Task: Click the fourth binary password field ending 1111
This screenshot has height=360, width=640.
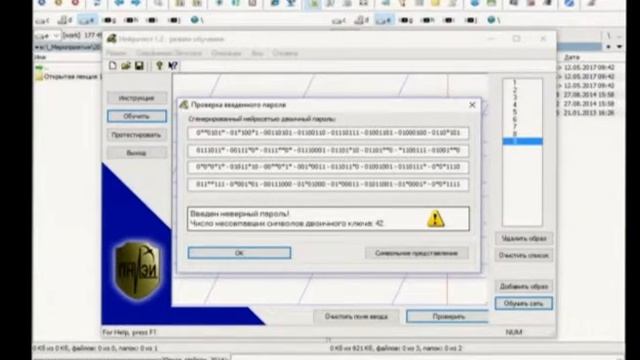Action: 328,184
